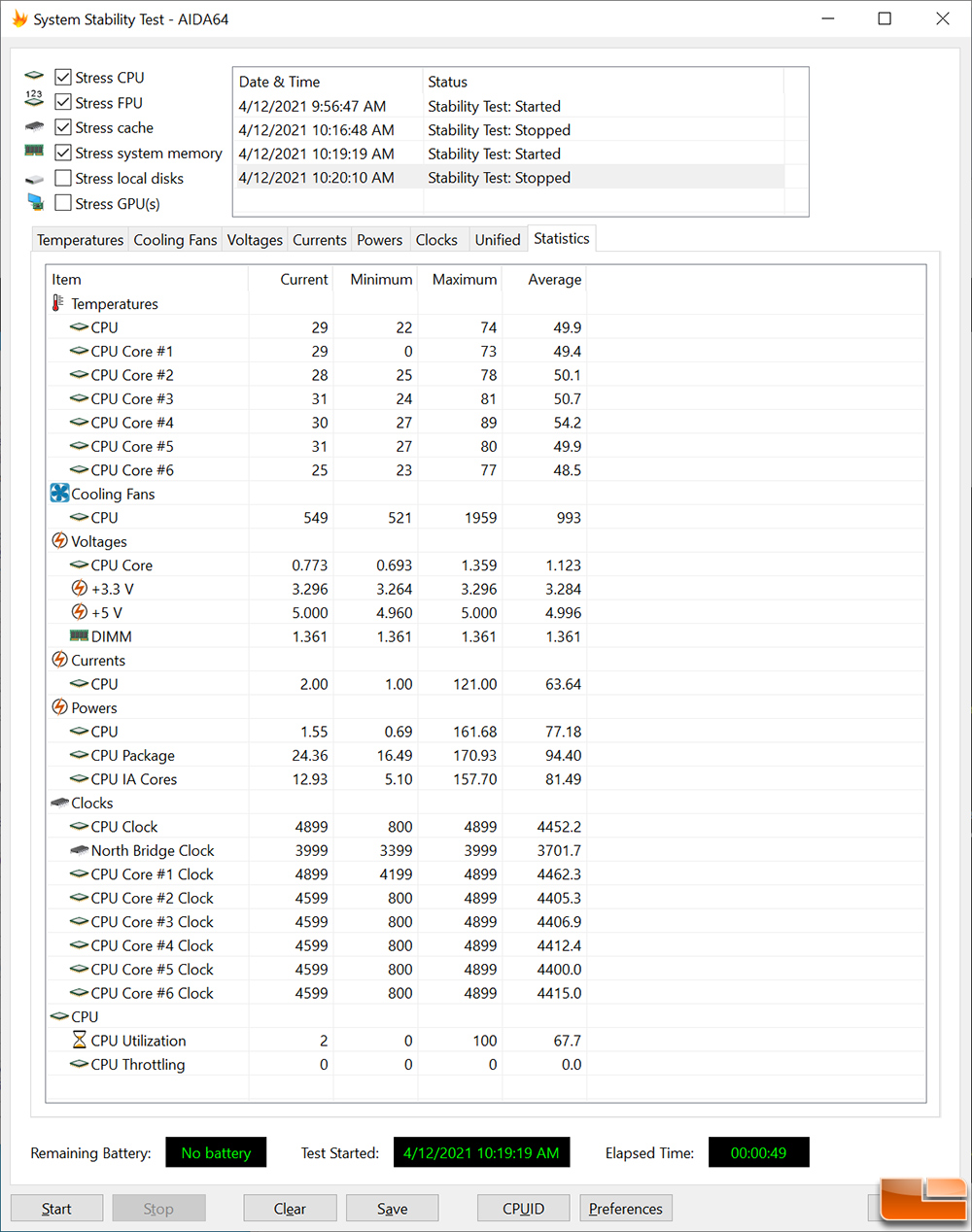Enable the Stress local disks checkbox
The width and height of the screenshot is (972, 1232).
pos(63,178)
